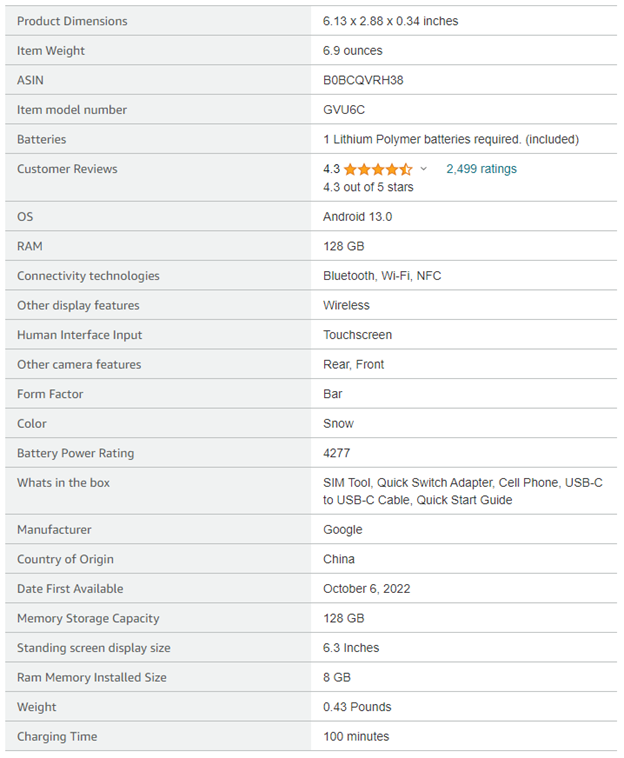This screenshot has height=758, width=624.
Task: Open the 2,499 ratings link
Action: [481, 169]
